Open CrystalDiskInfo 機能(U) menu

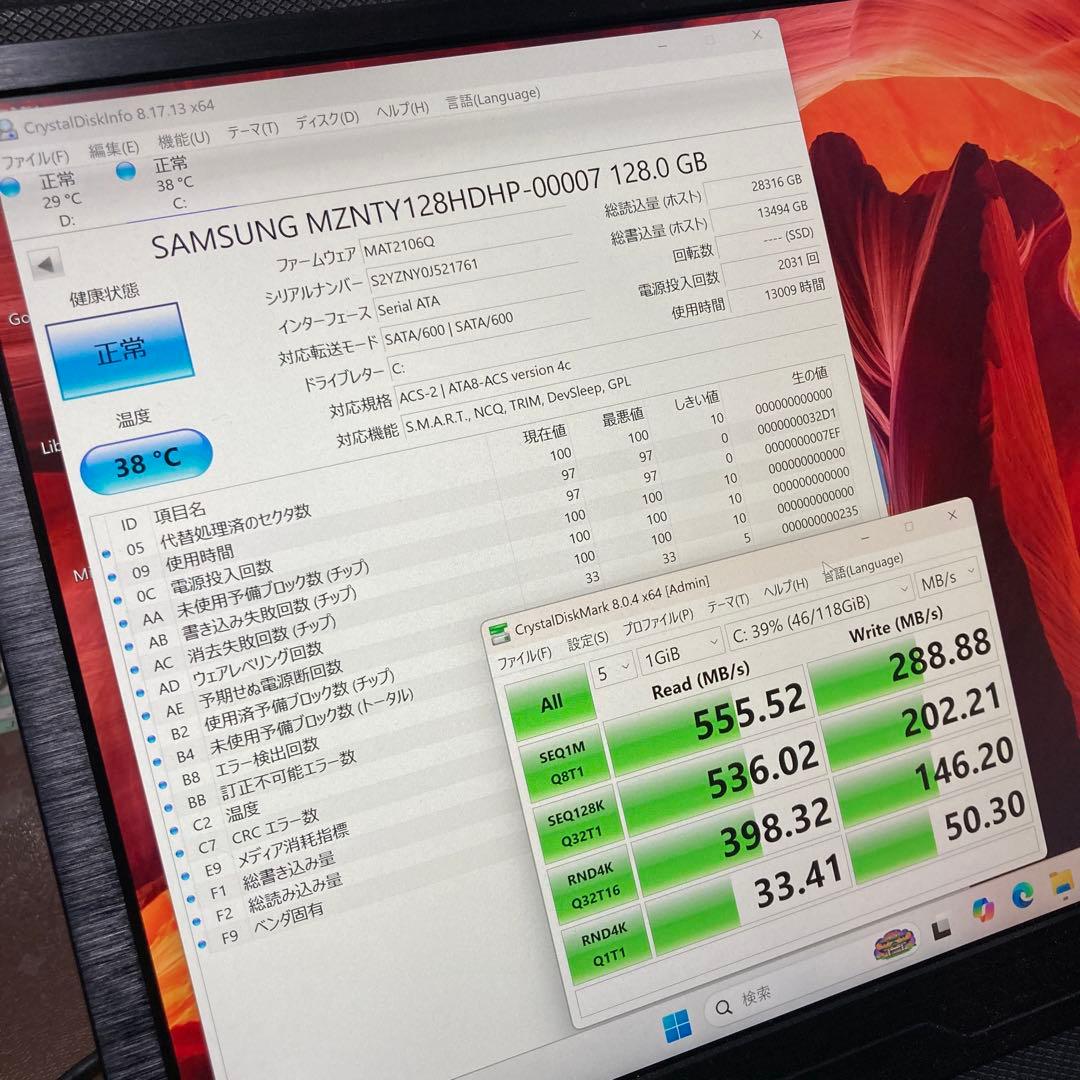pos(184,138)
